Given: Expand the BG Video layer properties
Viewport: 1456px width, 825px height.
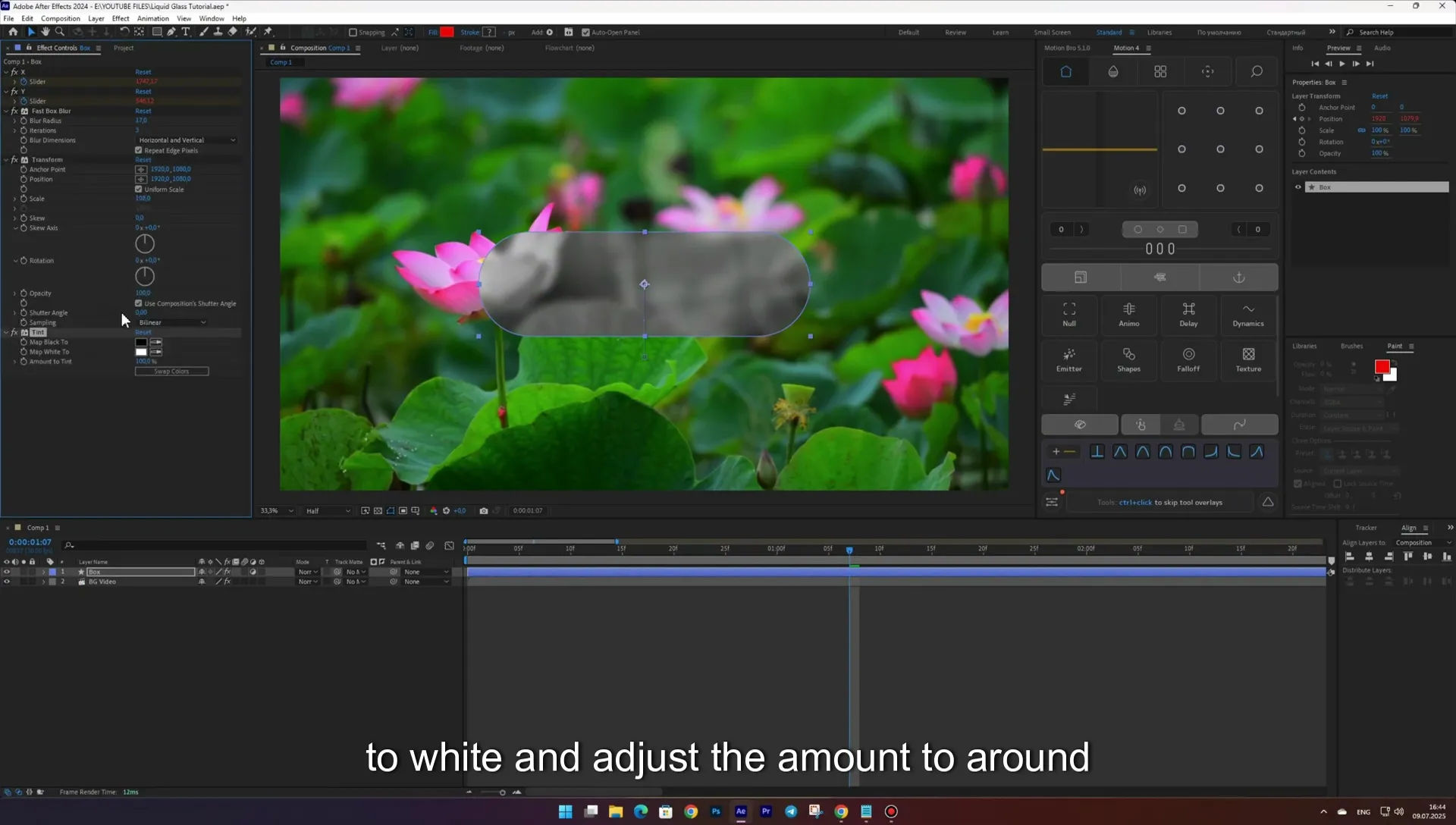Looking at the screenshot, I should (x=43, y=582).
